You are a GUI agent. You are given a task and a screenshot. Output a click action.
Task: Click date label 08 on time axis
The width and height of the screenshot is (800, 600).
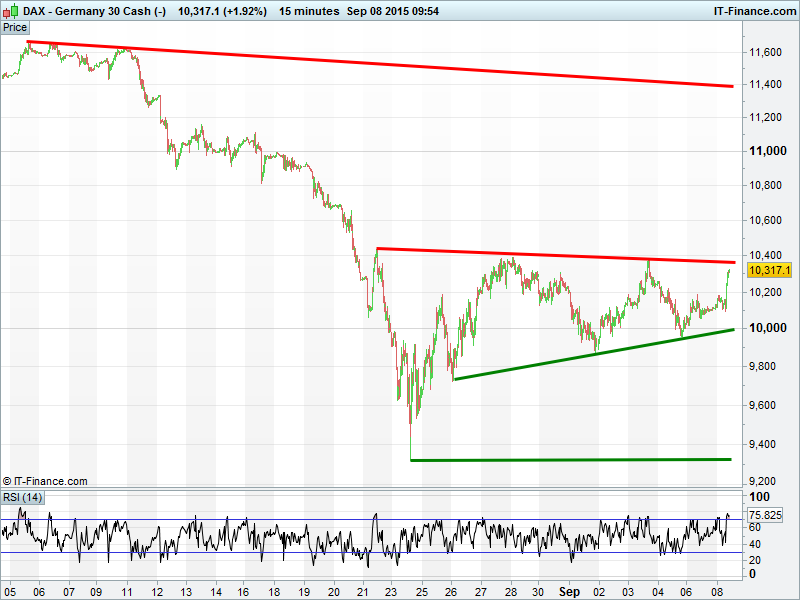[x=717, y=592]
